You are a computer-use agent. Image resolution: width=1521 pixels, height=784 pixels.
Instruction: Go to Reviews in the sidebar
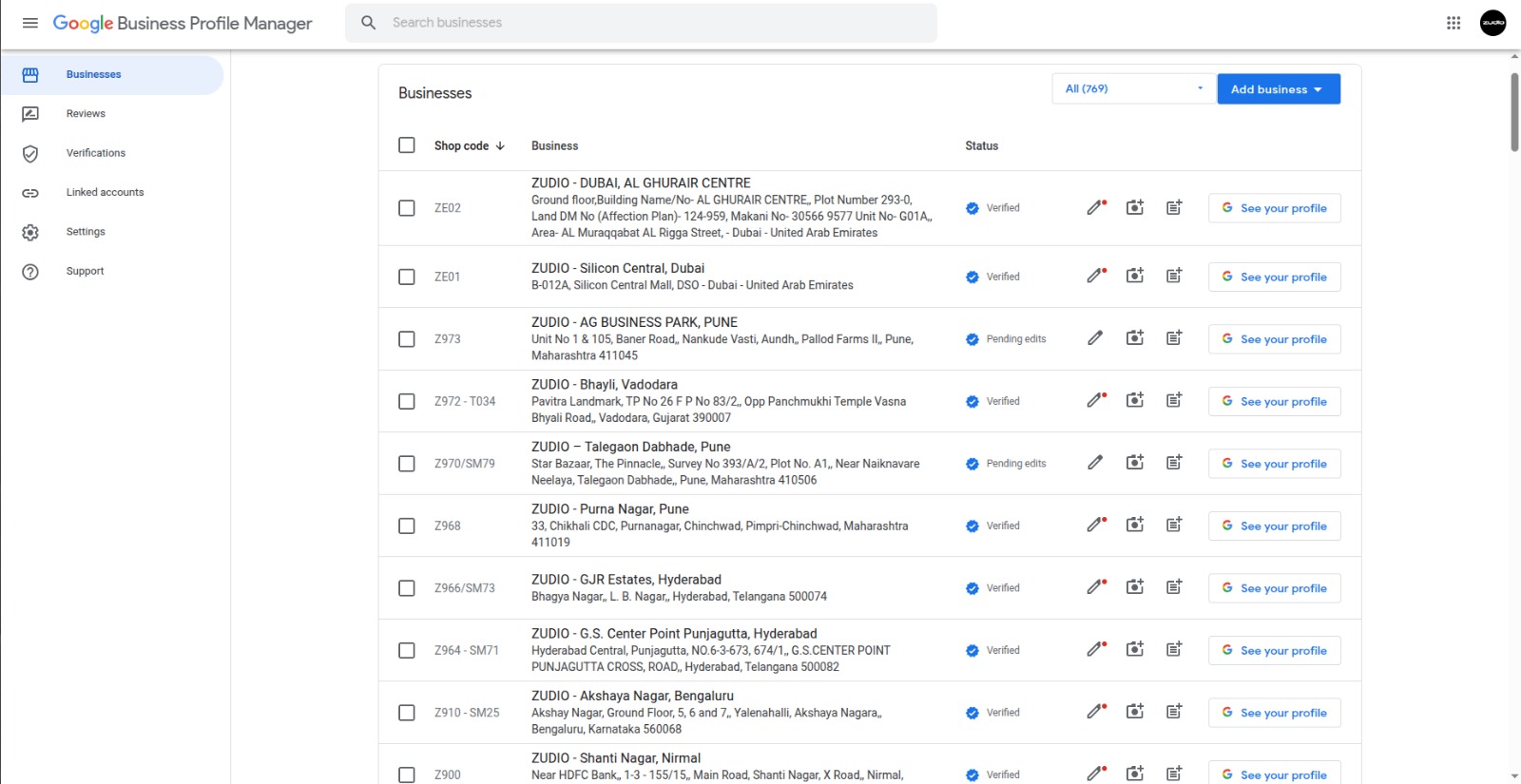(86, 114)
